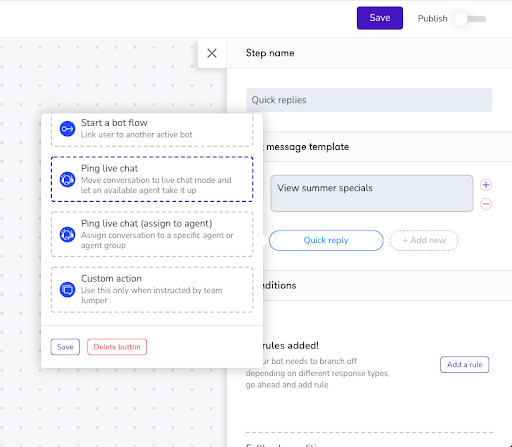Screen dimensions: 512x447
Task: Delete the quick reply via Delete button
Action: click(x=117, y=347)
